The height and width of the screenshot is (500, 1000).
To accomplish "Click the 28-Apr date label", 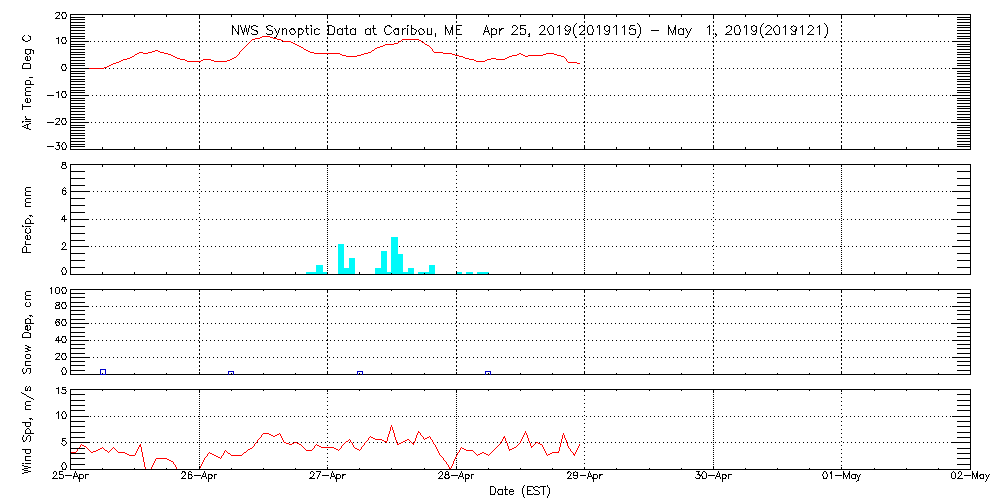I will pyautogui.click(x=456, y=477).
